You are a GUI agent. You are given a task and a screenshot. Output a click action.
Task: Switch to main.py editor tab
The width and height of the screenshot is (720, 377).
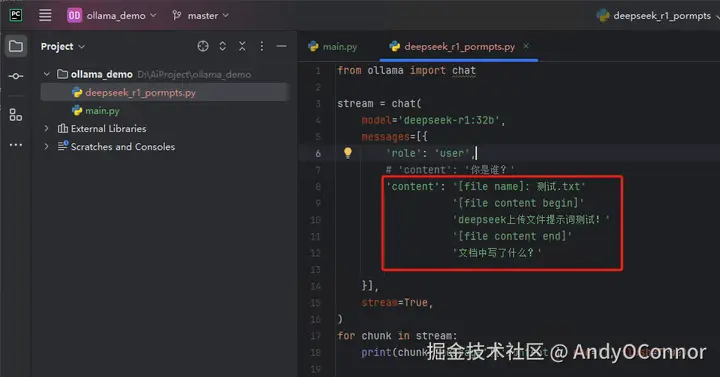[x=333, y=46]
